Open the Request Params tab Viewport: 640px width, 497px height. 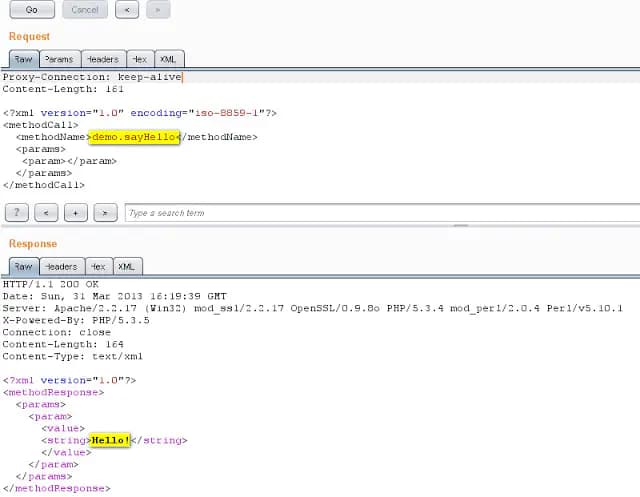click(58, 60)
